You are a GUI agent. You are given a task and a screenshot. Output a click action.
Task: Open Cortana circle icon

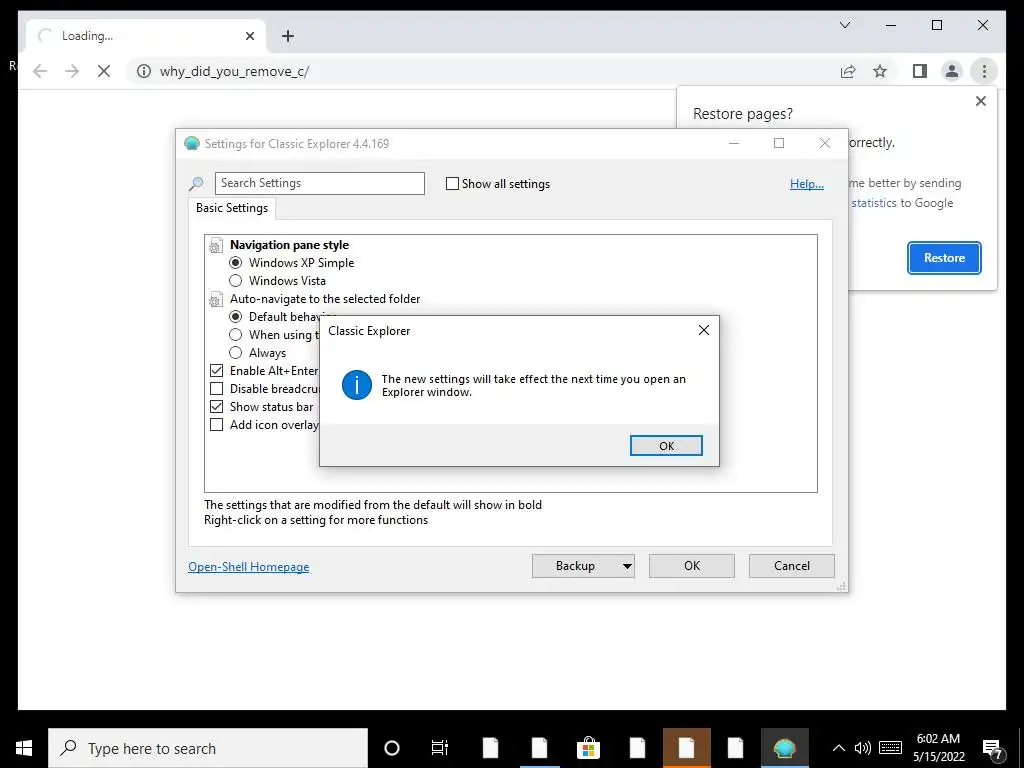coord(391,748)
